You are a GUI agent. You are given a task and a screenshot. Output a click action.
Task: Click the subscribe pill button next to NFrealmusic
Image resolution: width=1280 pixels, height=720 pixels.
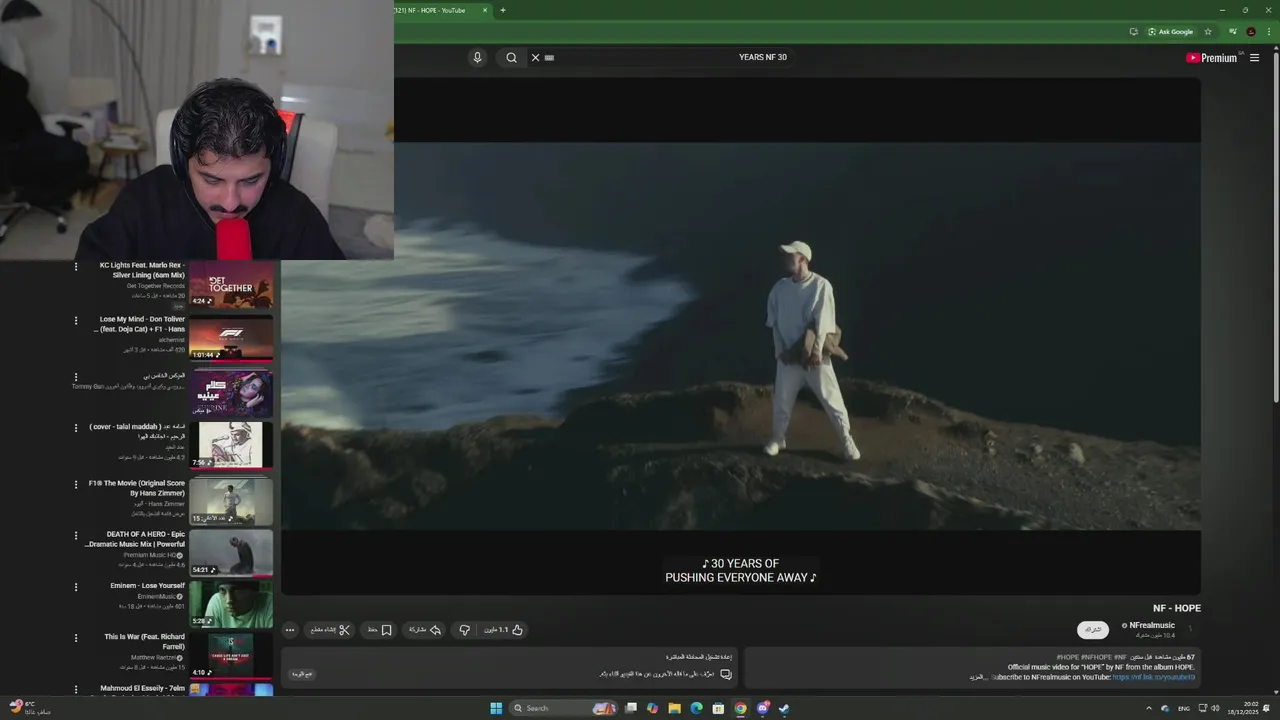pyautogui.click(x=1093, y=630)
